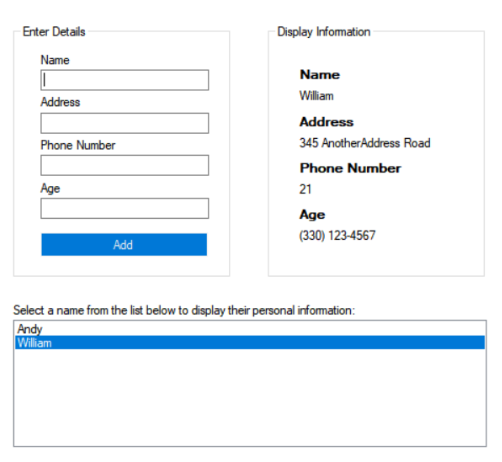Click the Display Information group title
The width and height of the screenshot is (502, 462).
pyautogui.click(x=324, y=32)
